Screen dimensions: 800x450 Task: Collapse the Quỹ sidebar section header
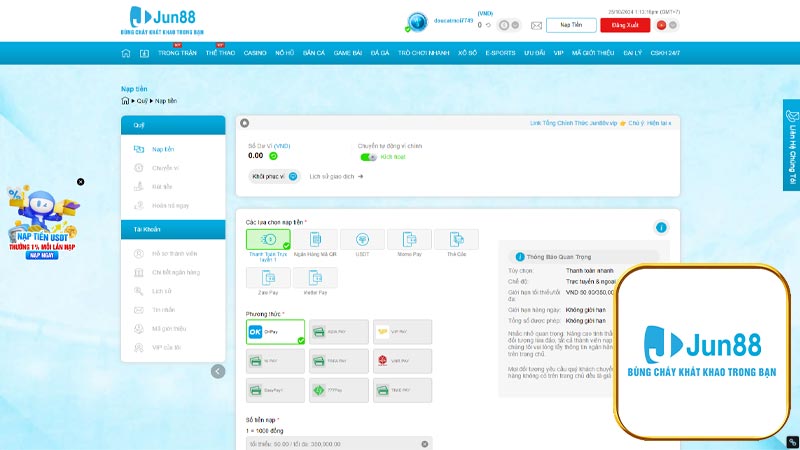173,125
